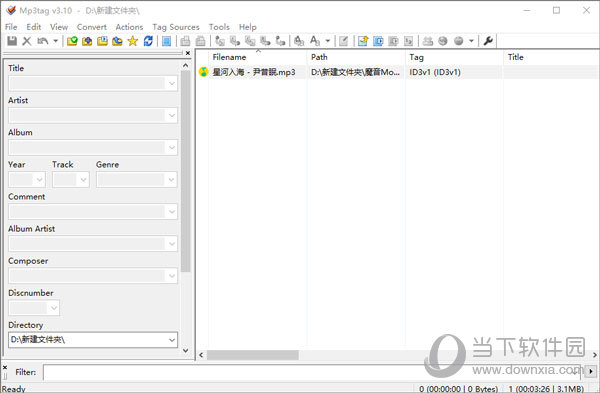Click the tag panel vertical scrollbar thumb

(x=186, y=171)
